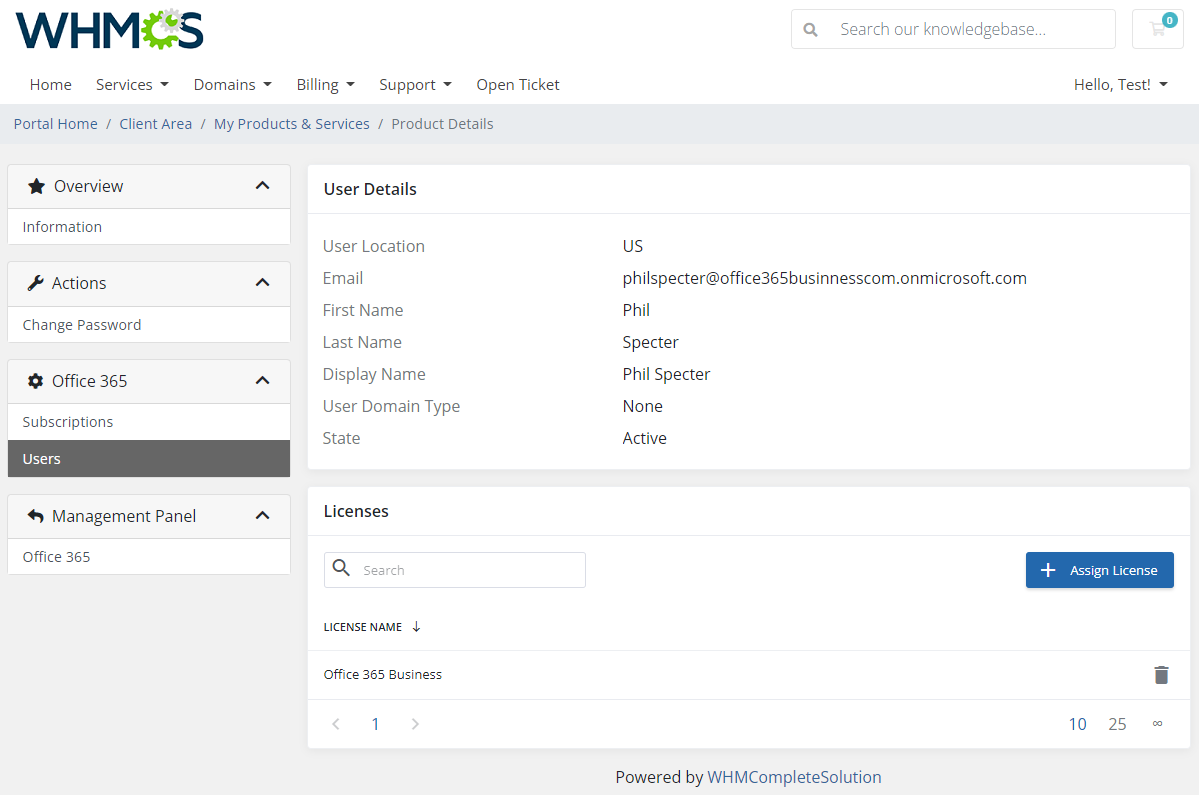
Task: Focus the knowledgebase search field
Action: click(954, 29)
